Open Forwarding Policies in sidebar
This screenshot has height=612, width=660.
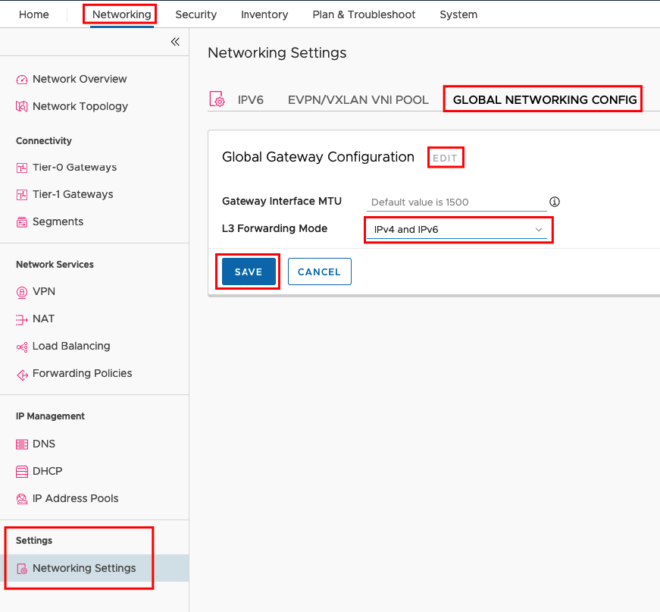coord(82,373)
